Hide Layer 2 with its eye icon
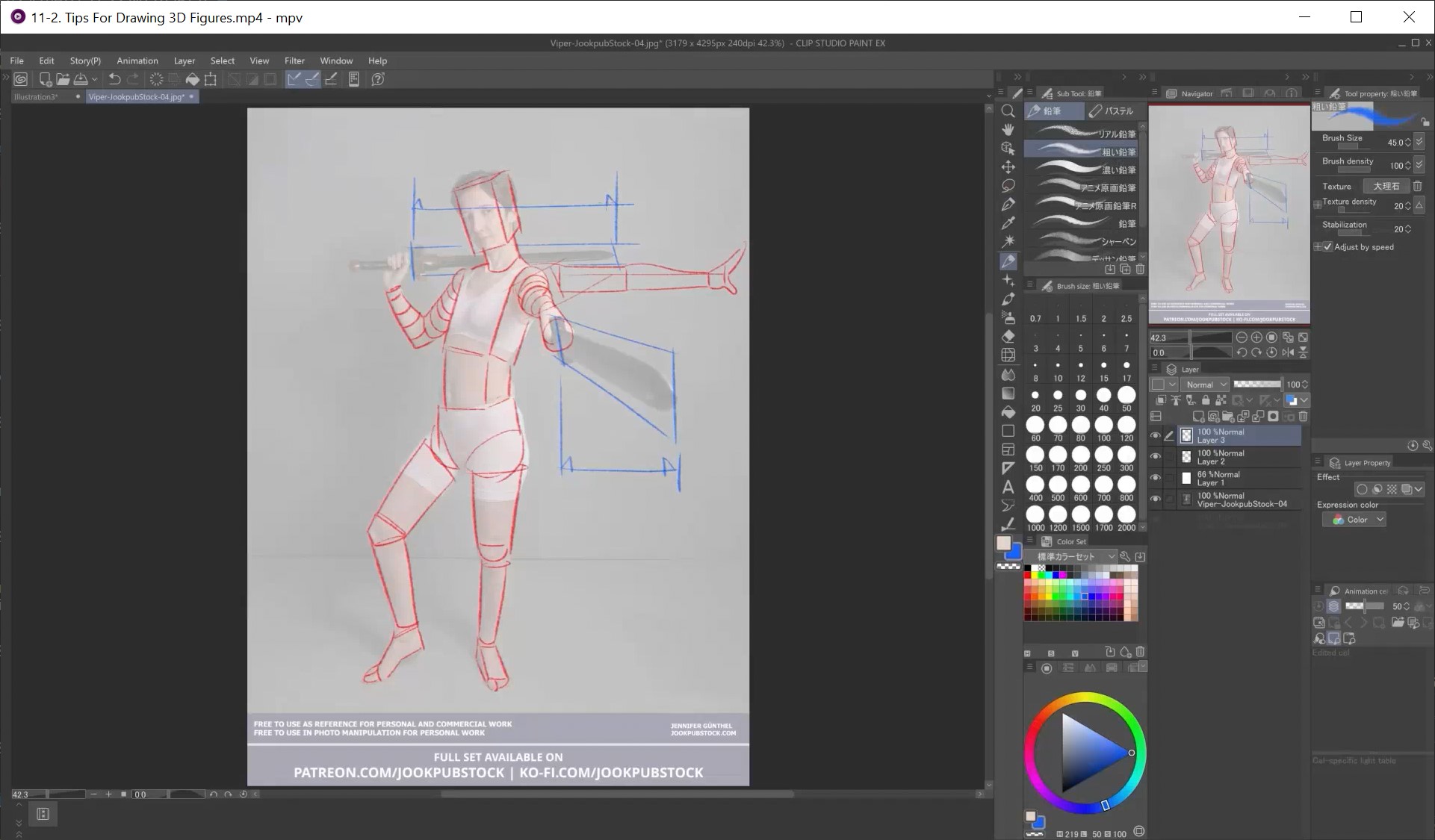 (x=1156, y=457)
